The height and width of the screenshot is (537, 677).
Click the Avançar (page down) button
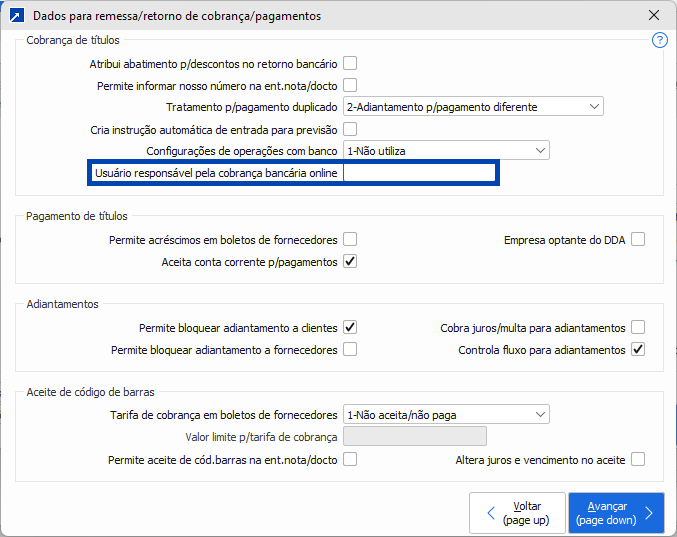(616, 513)
